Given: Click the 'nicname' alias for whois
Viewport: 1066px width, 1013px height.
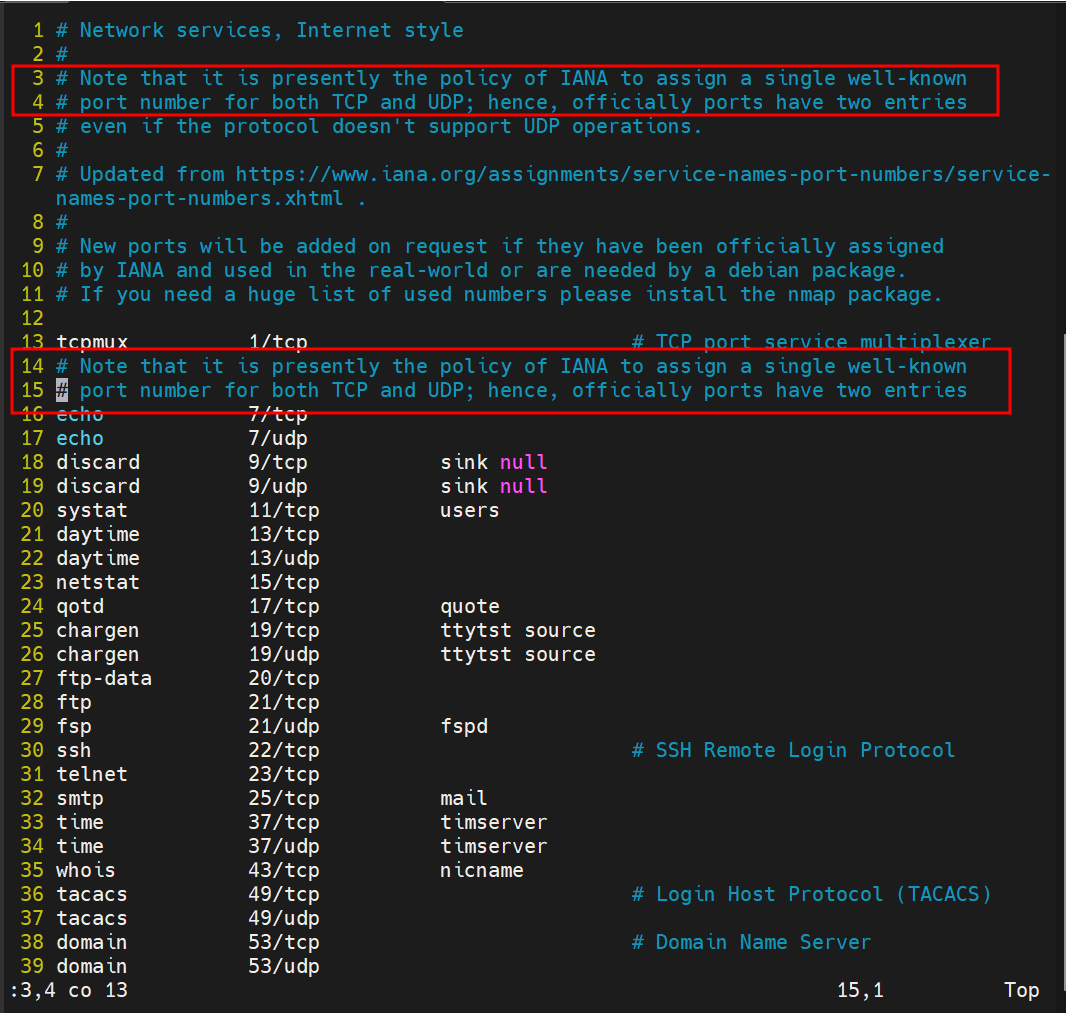Looking at the screenshot, I should tap(481, 870).
